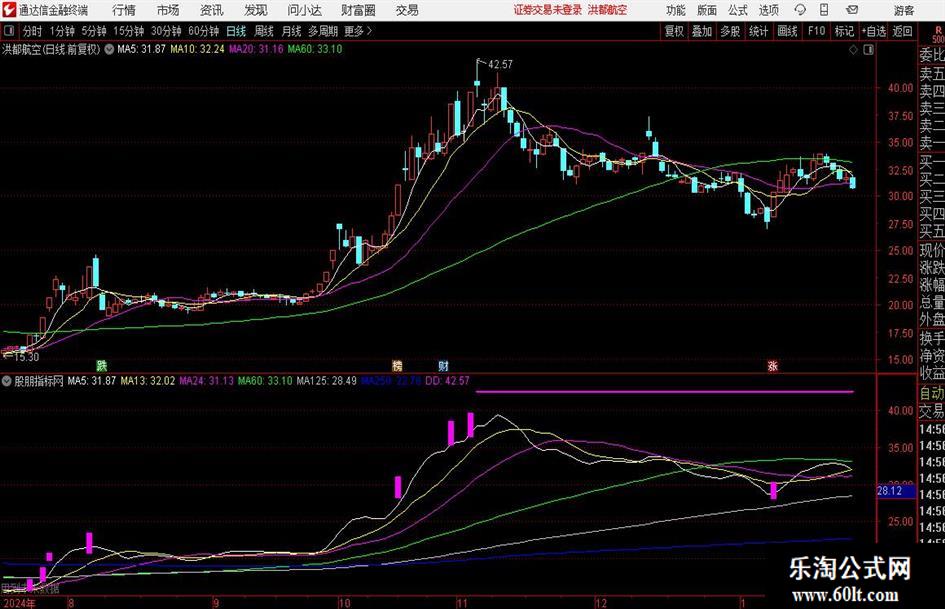The width and height of the screenshot is (945, 609).
Task: Open the 问小达 menu
Action: (x=304, y=10)
